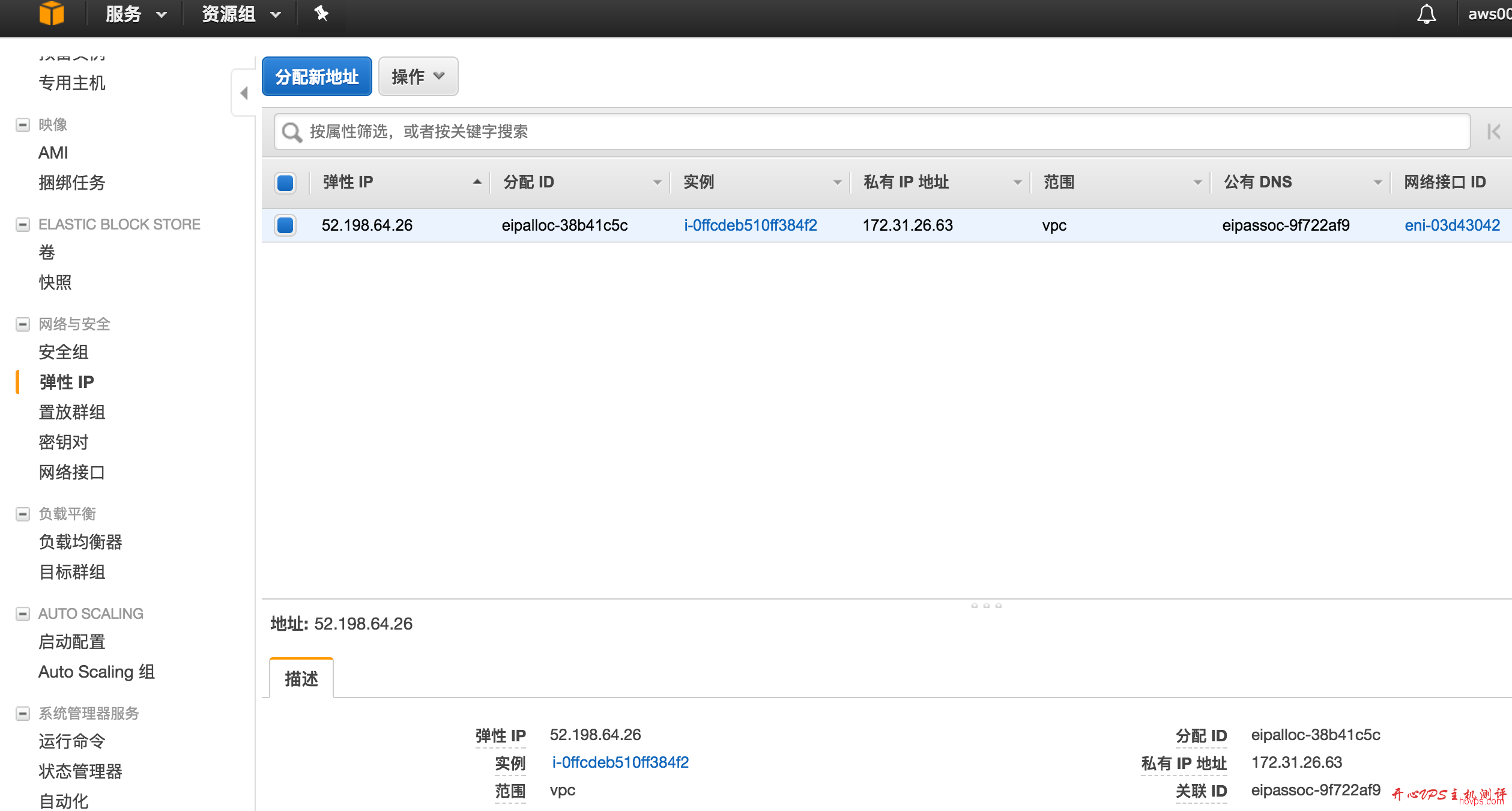The width and height of the screenshot is (1512, 811).
Task: Open the 操作 dropdown
Action: click(x=417, y=76)
